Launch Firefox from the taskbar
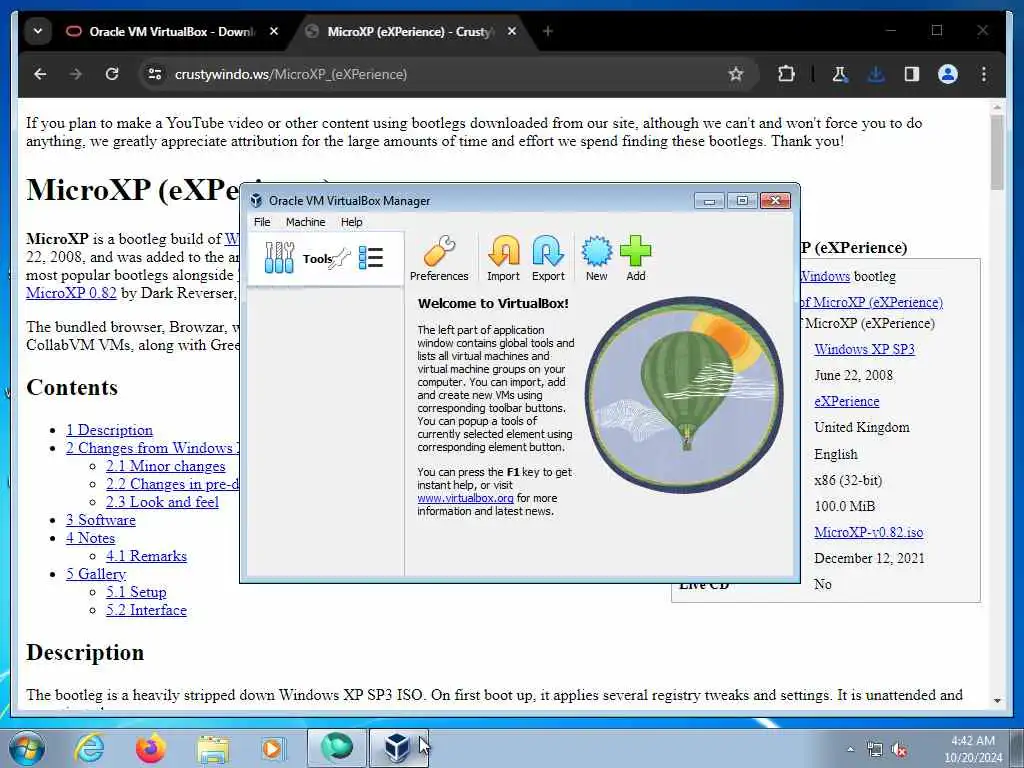The height and width of the screenshot is (768, 1024). coord(150,748)
